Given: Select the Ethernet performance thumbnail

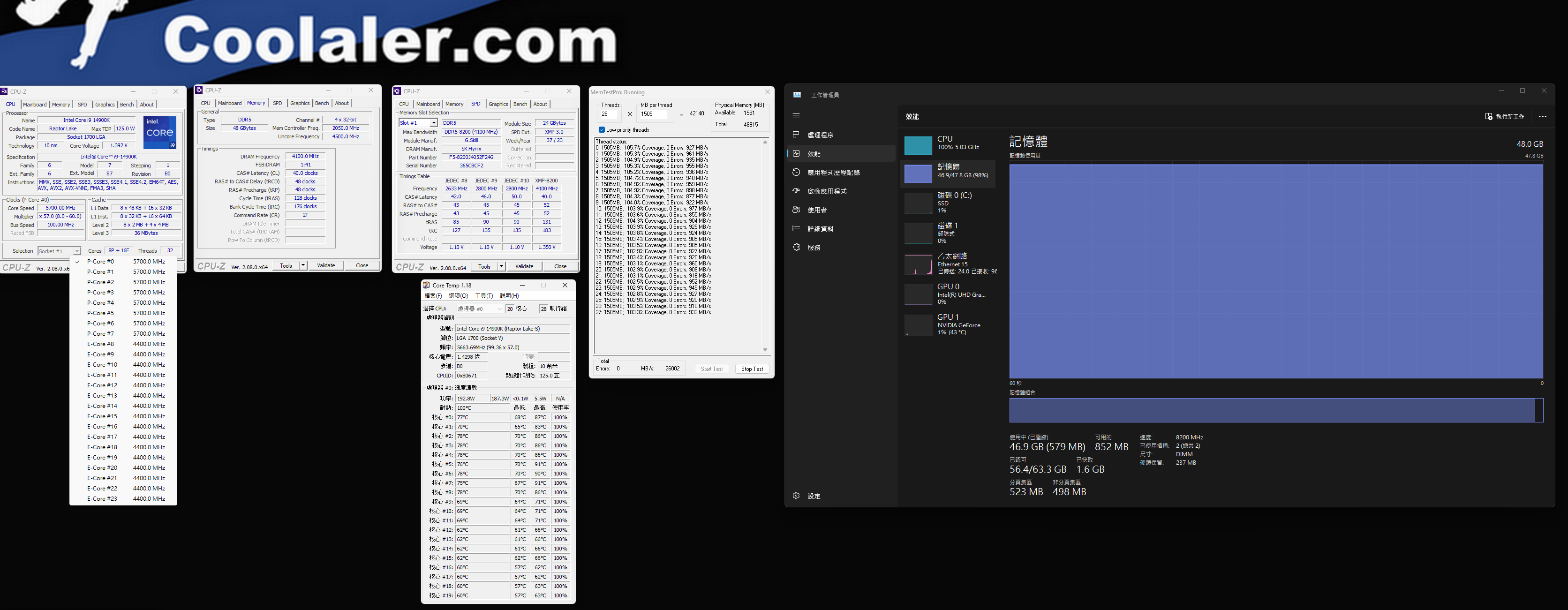Looking at the screenshot, I should tap(918, 264).
